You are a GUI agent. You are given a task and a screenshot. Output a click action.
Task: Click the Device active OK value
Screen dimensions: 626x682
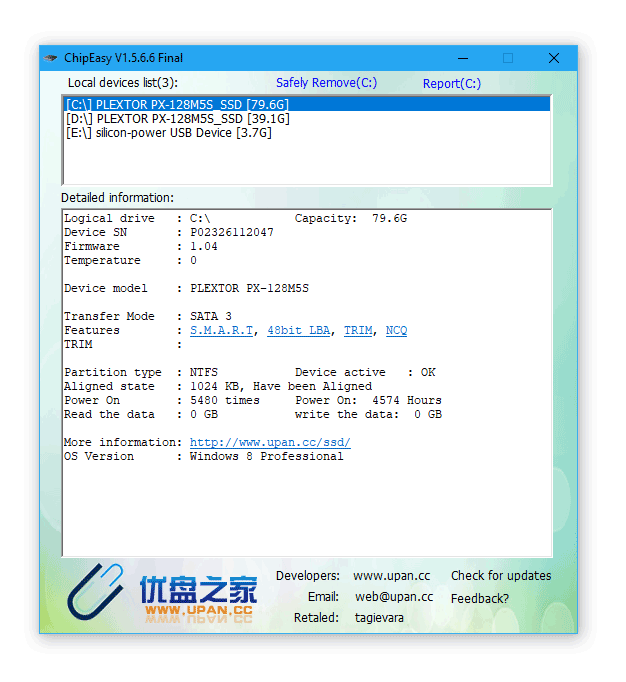(x=428, y=372)
